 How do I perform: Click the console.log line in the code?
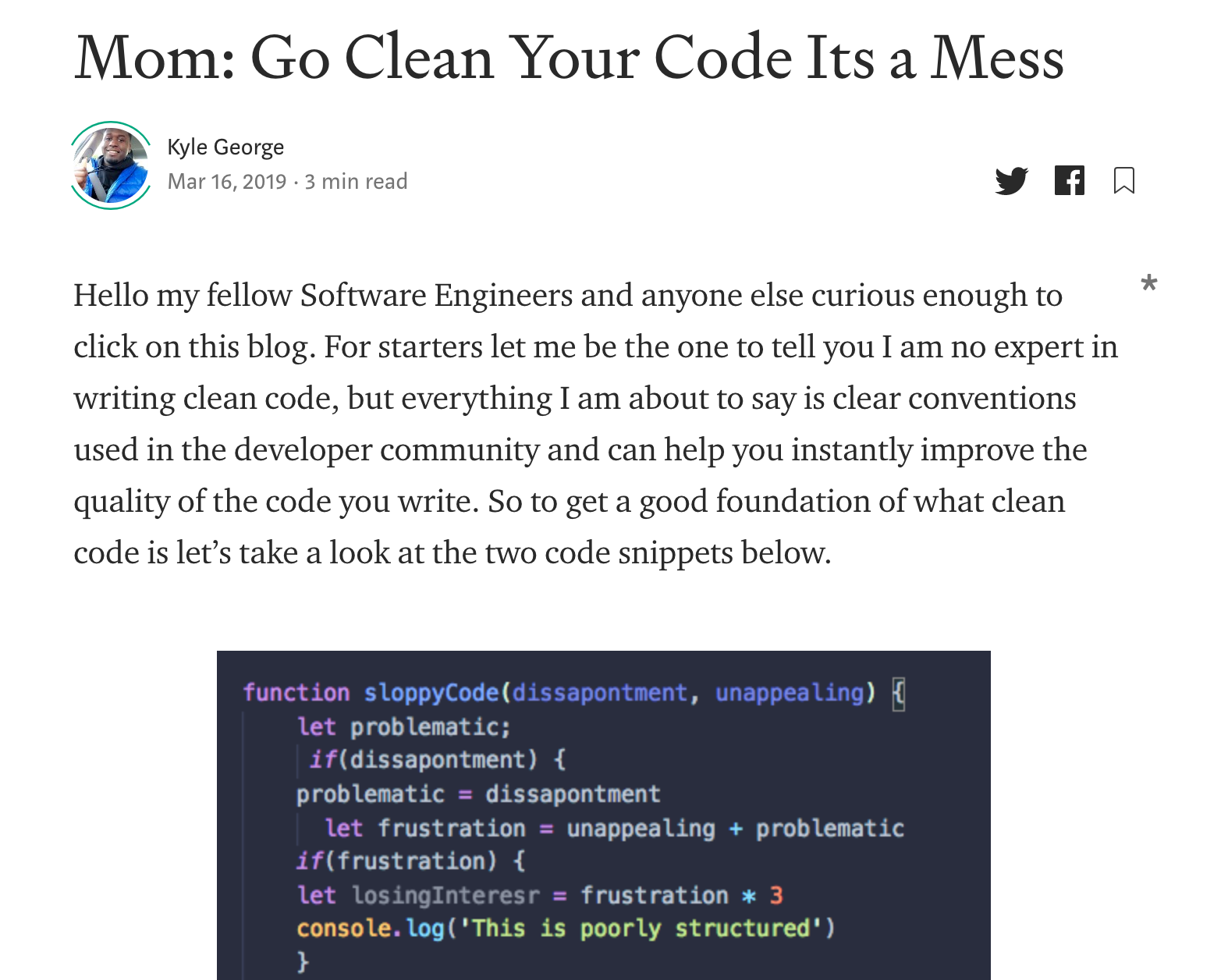[x=566, y=929]
